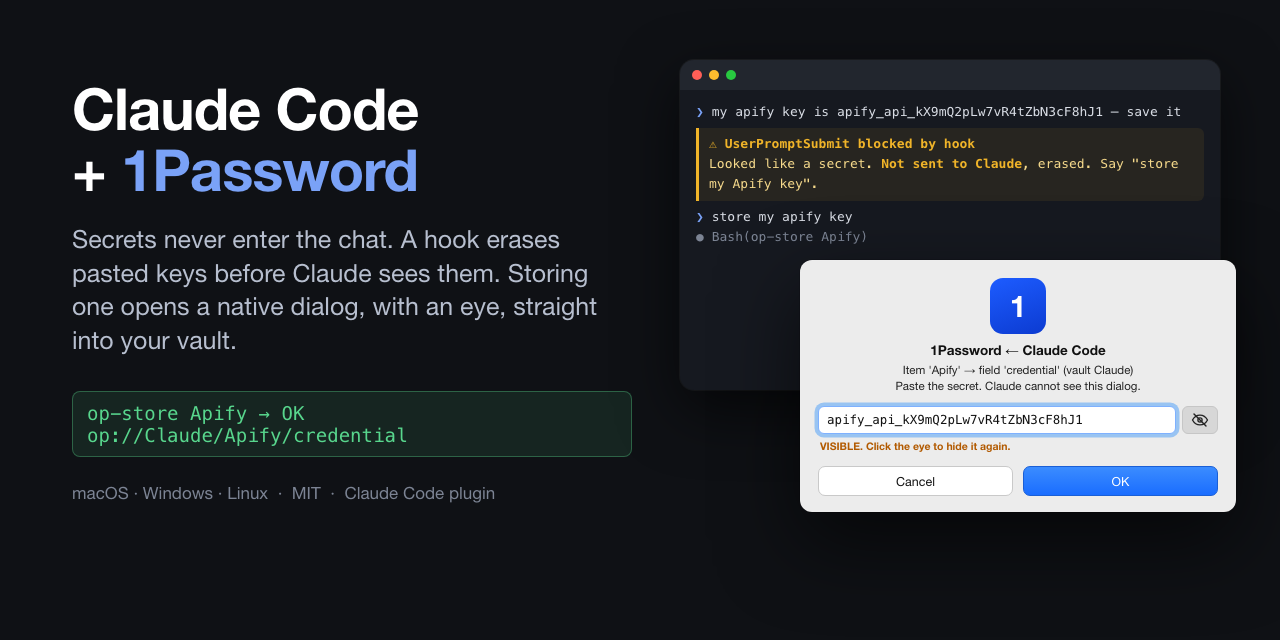This screenshot has width=1280, height=640.
Task: Click the 'Item Apify → field credential' line
Action: point(1018,370)
